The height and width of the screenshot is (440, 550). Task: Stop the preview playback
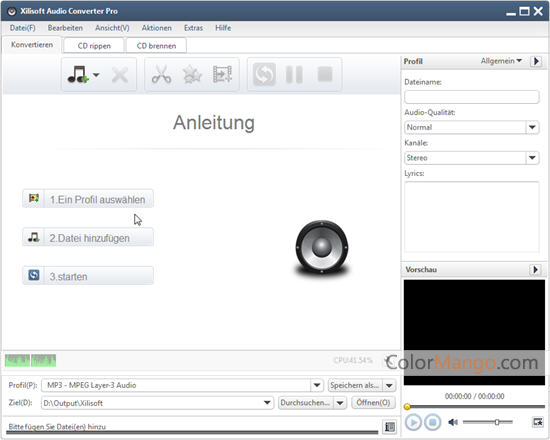tap(432, 422)
